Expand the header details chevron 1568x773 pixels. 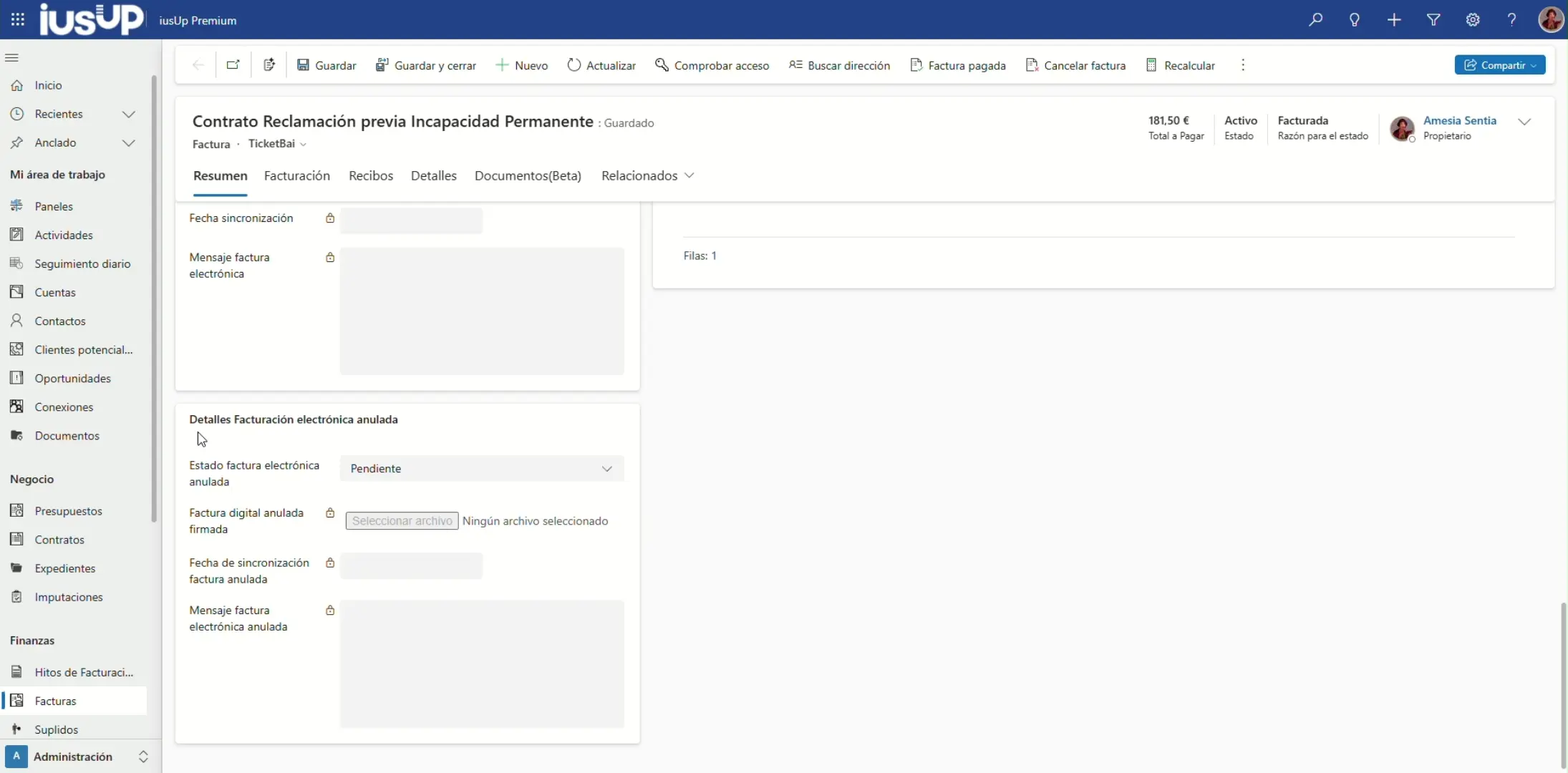pyautogui.click(x=1524, y=122)
